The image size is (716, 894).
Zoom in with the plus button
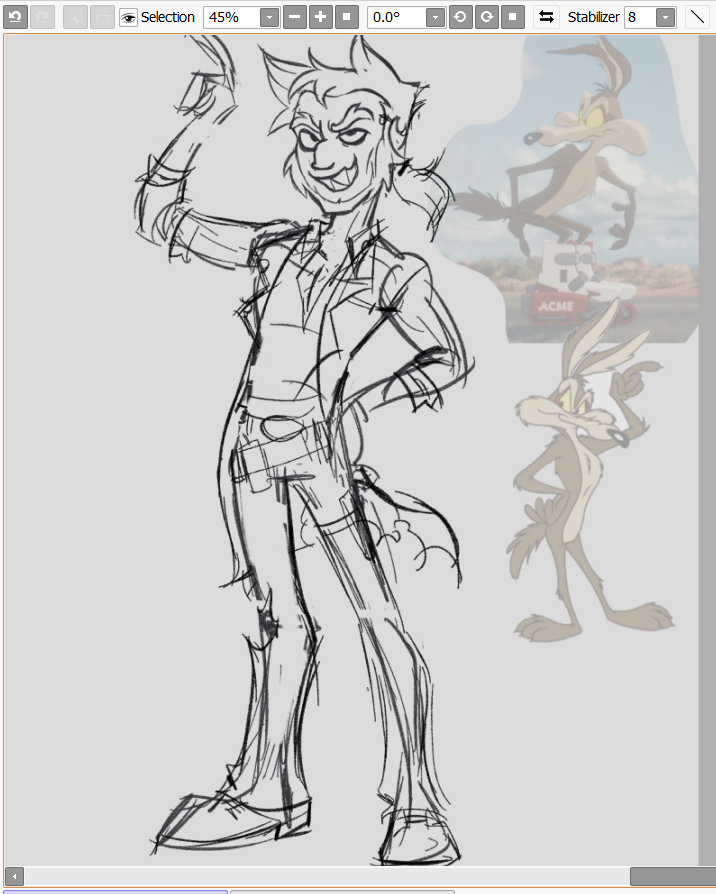click(321, 17)
